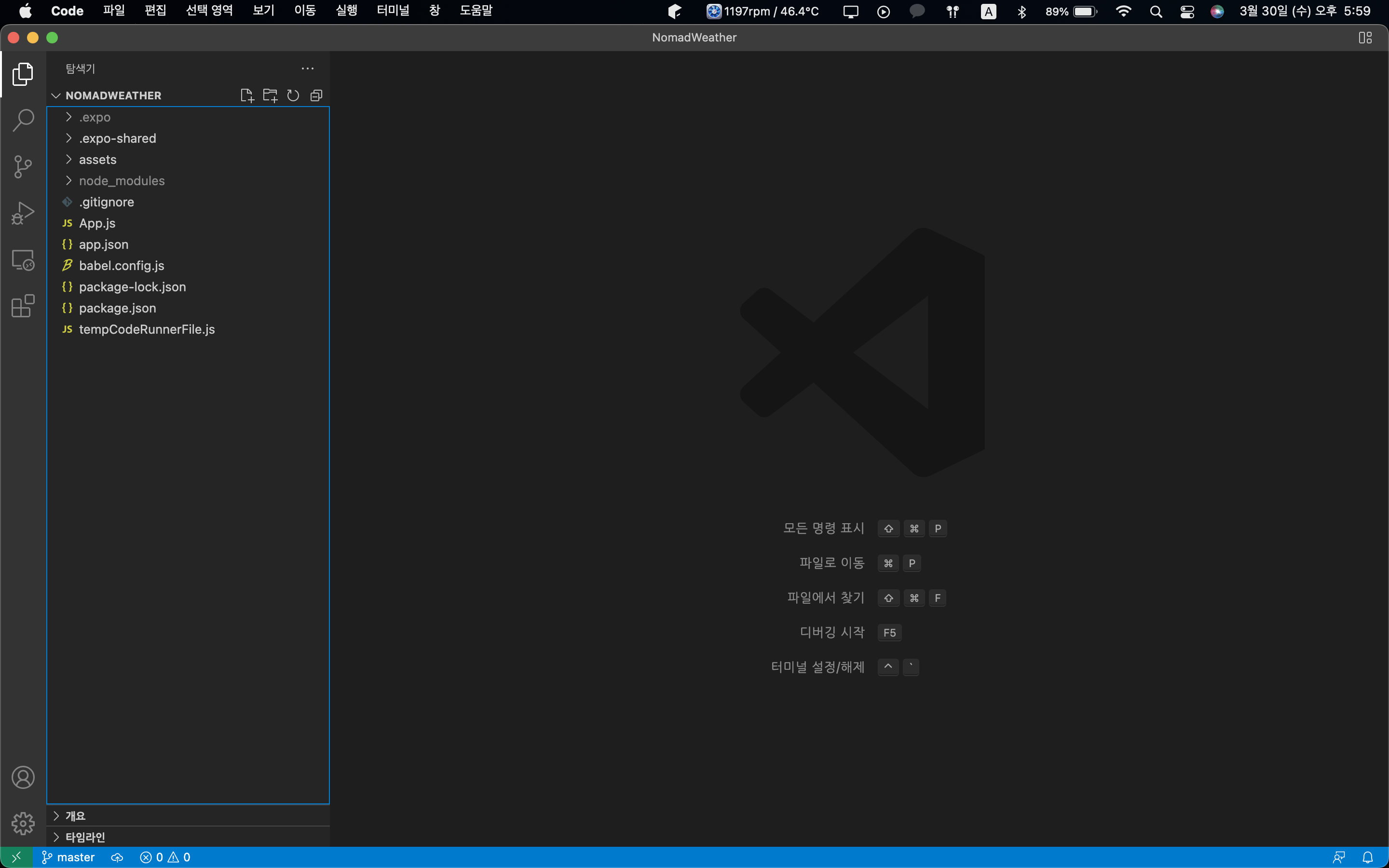The width and height of the screenshot is (1389, 868).
Task: Open the Run and Debug view
Action: [23, 213]
